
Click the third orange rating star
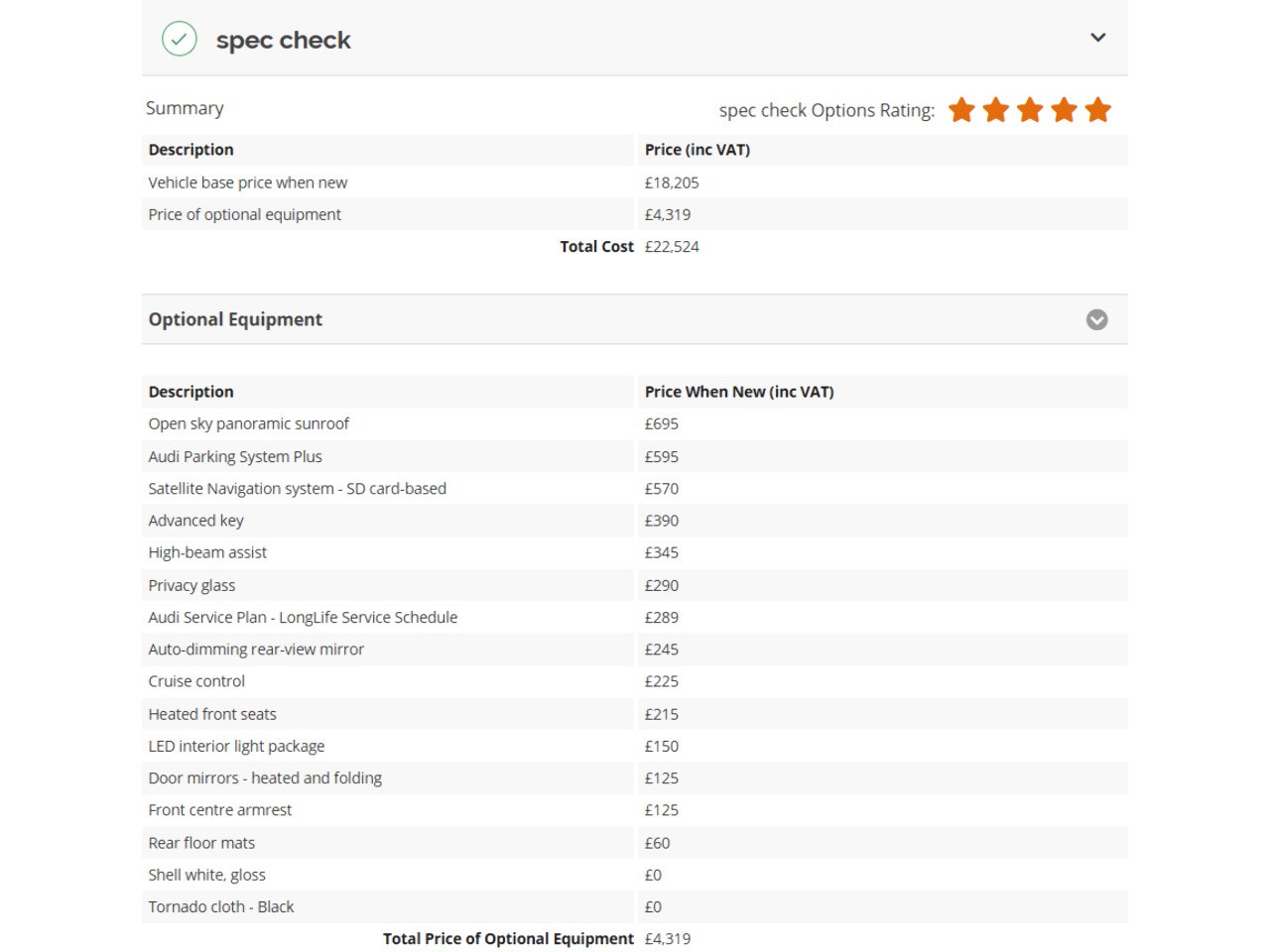tap(1030, 110)
